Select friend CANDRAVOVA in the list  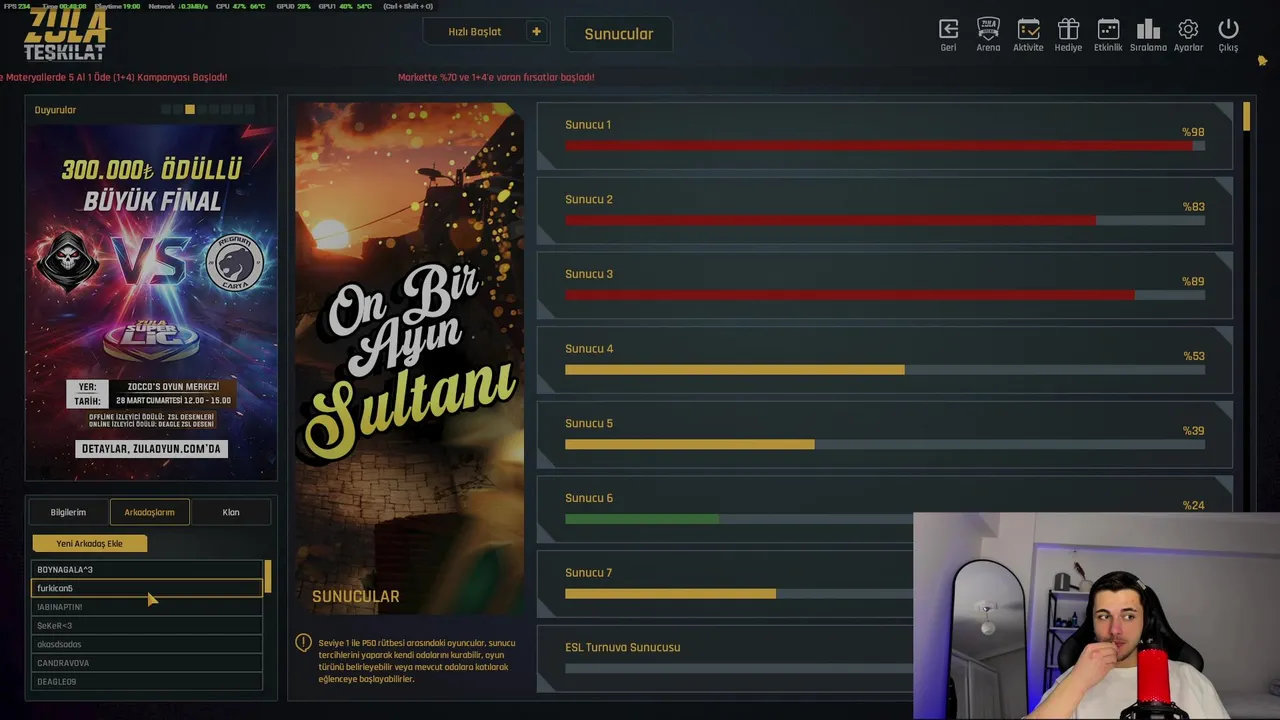click(147, 663)
